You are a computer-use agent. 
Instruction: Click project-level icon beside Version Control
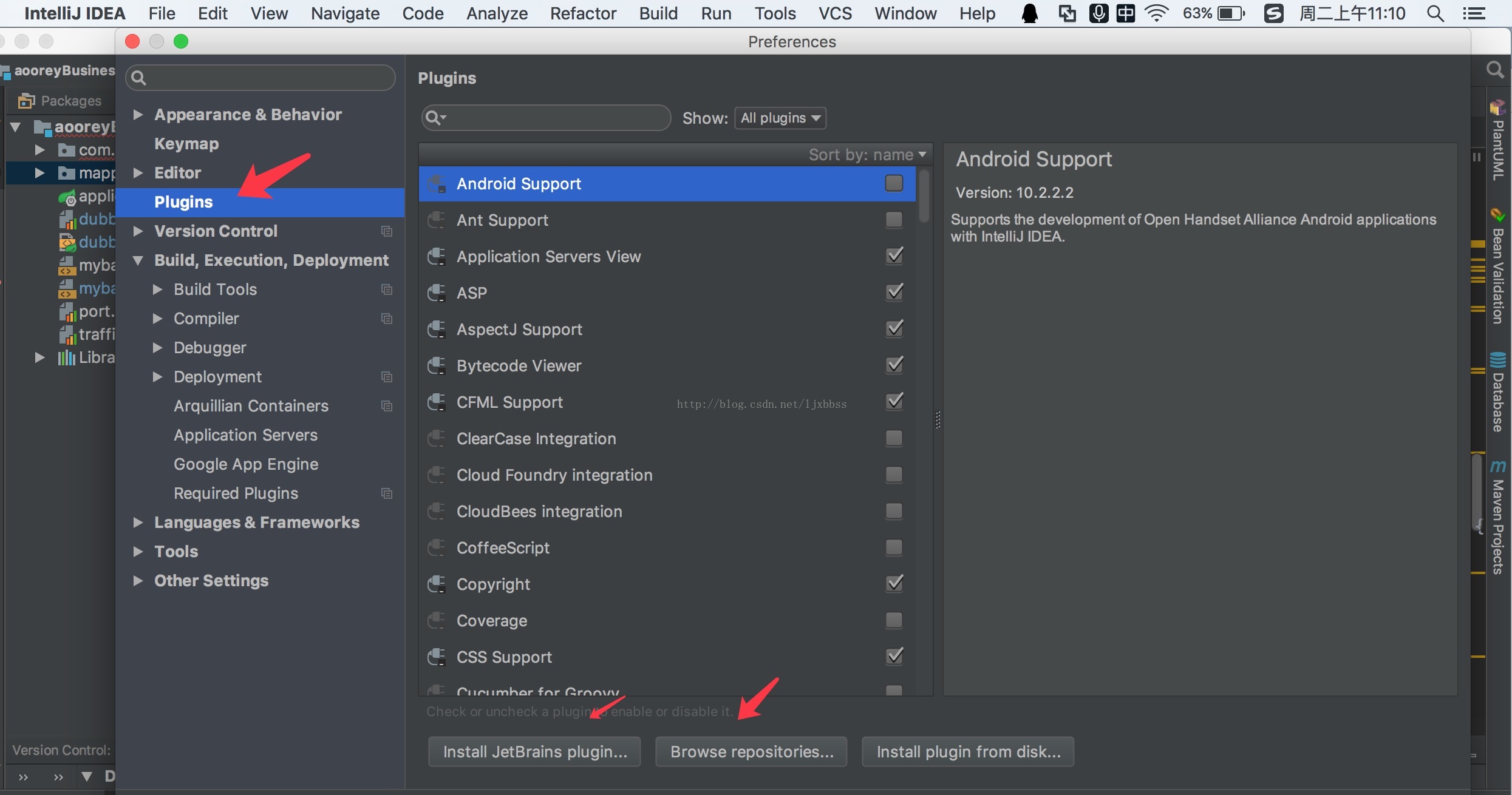386,231
